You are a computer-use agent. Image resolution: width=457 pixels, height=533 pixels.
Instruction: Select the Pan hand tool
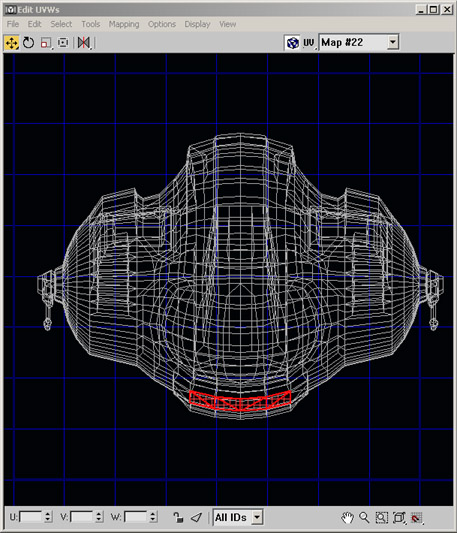(x=347, y=518)
